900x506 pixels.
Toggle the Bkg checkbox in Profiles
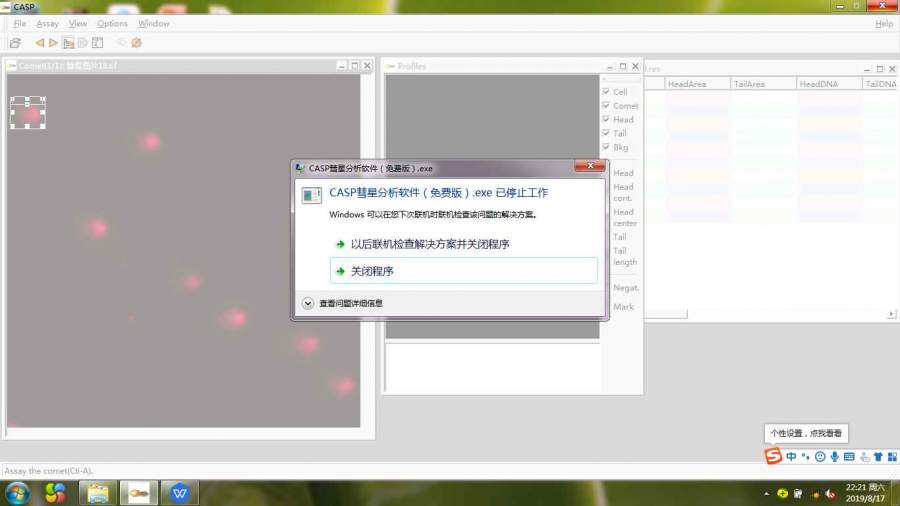[x=606, y=147]
